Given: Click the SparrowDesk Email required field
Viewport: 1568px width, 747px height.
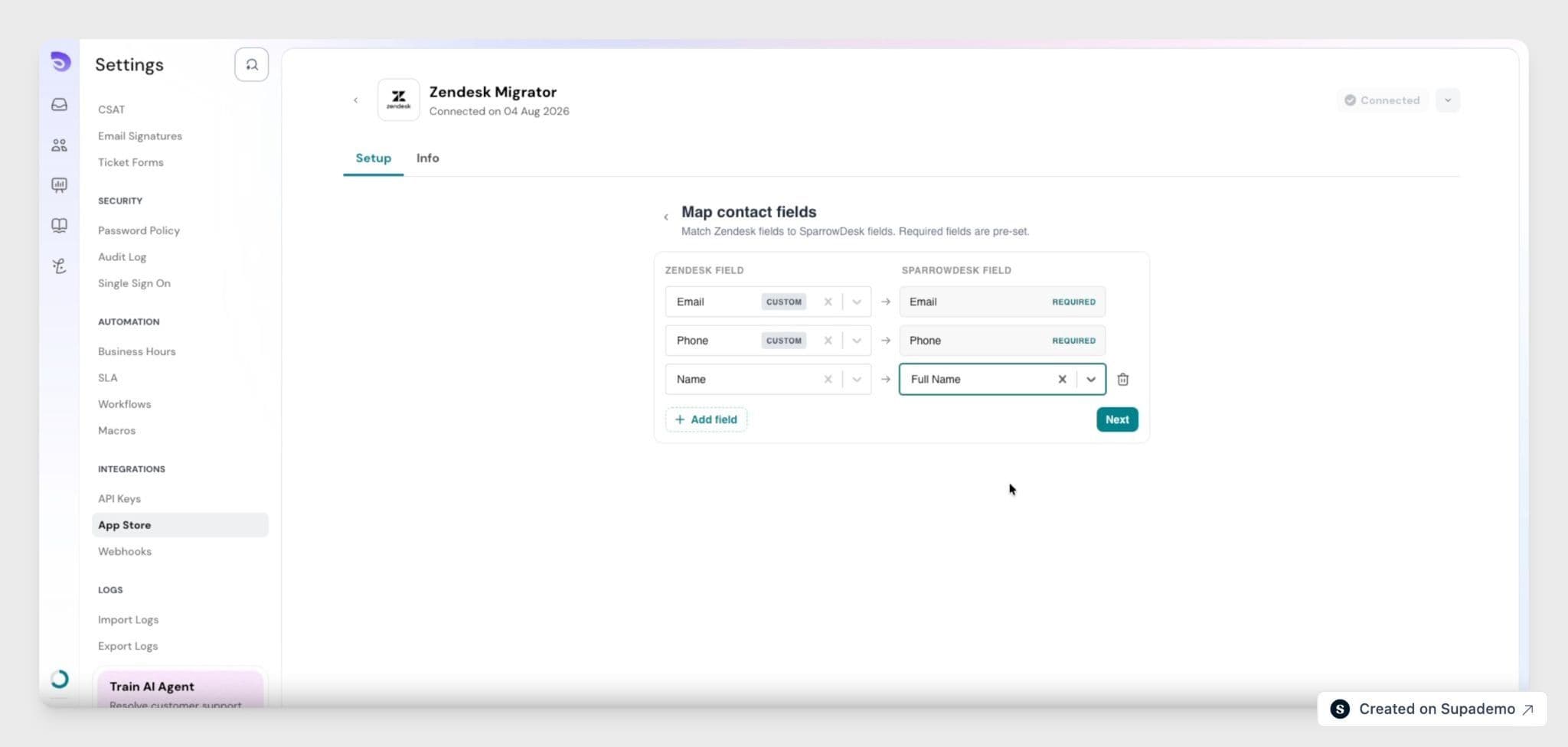Looking at the screenshot, I should pyautogui.click(x=1002, y=302).
